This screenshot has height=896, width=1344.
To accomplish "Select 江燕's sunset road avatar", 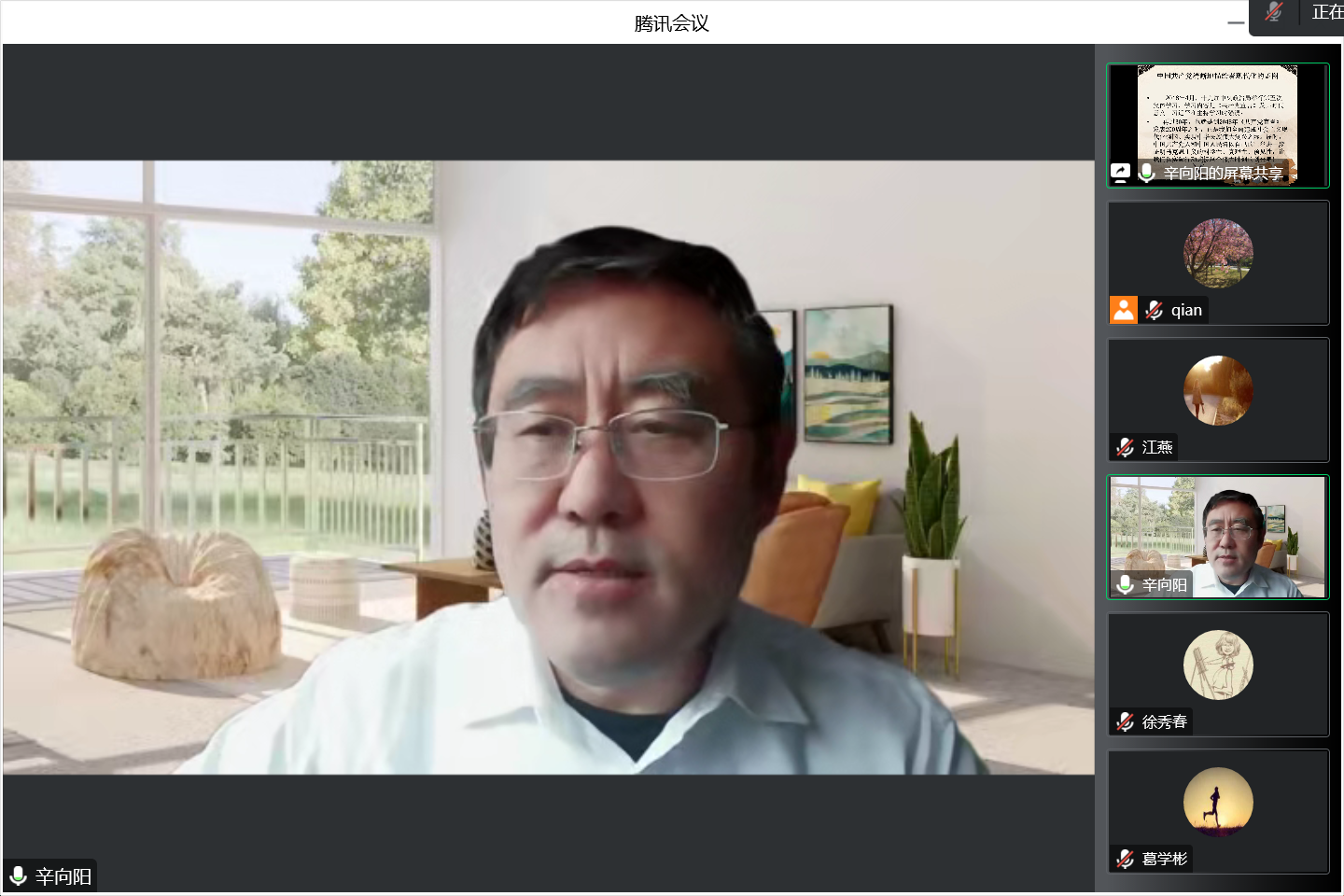I will (x=1218, y=390).
